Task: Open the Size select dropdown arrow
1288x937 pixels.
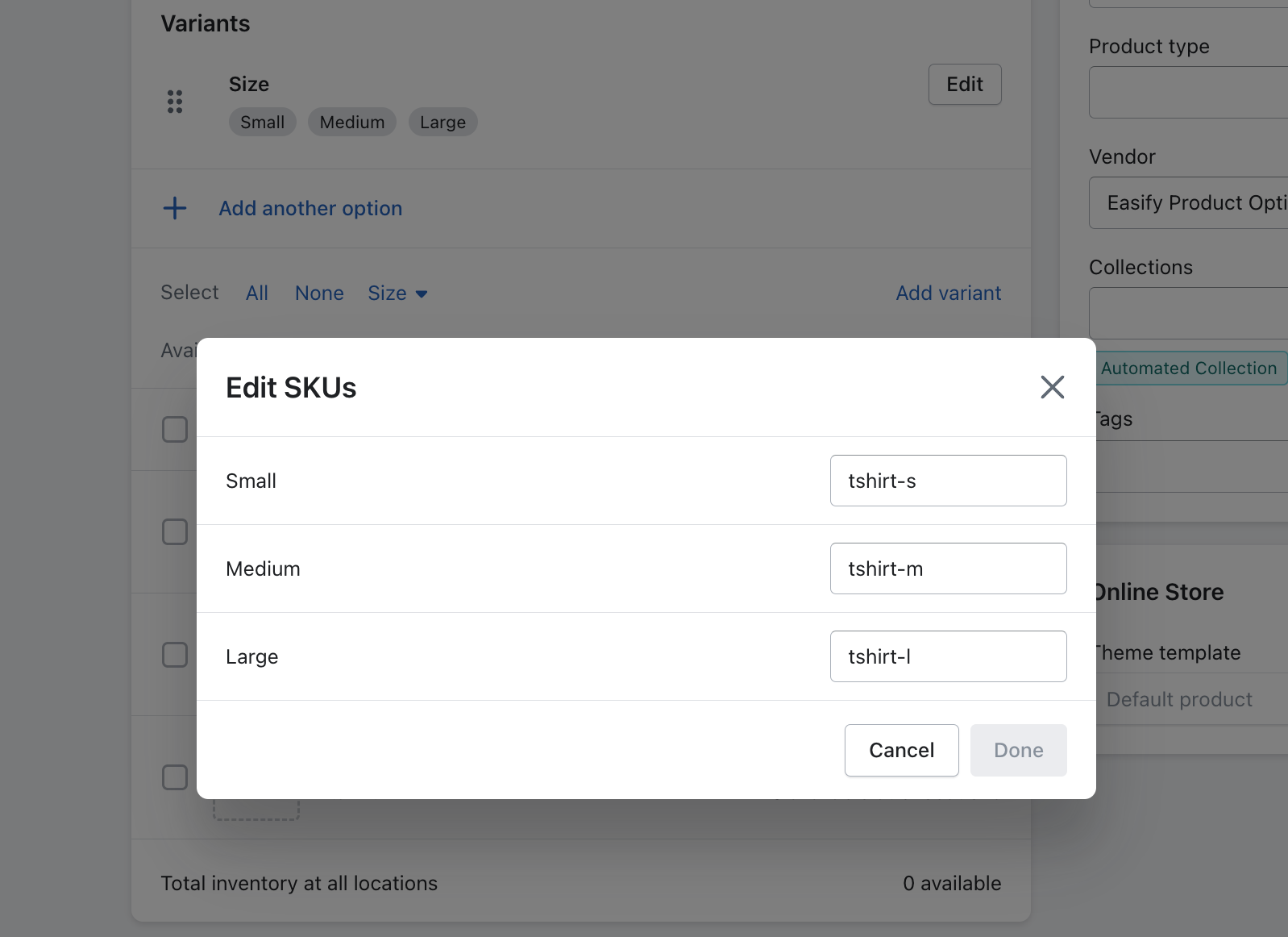Action: (421, 294)
